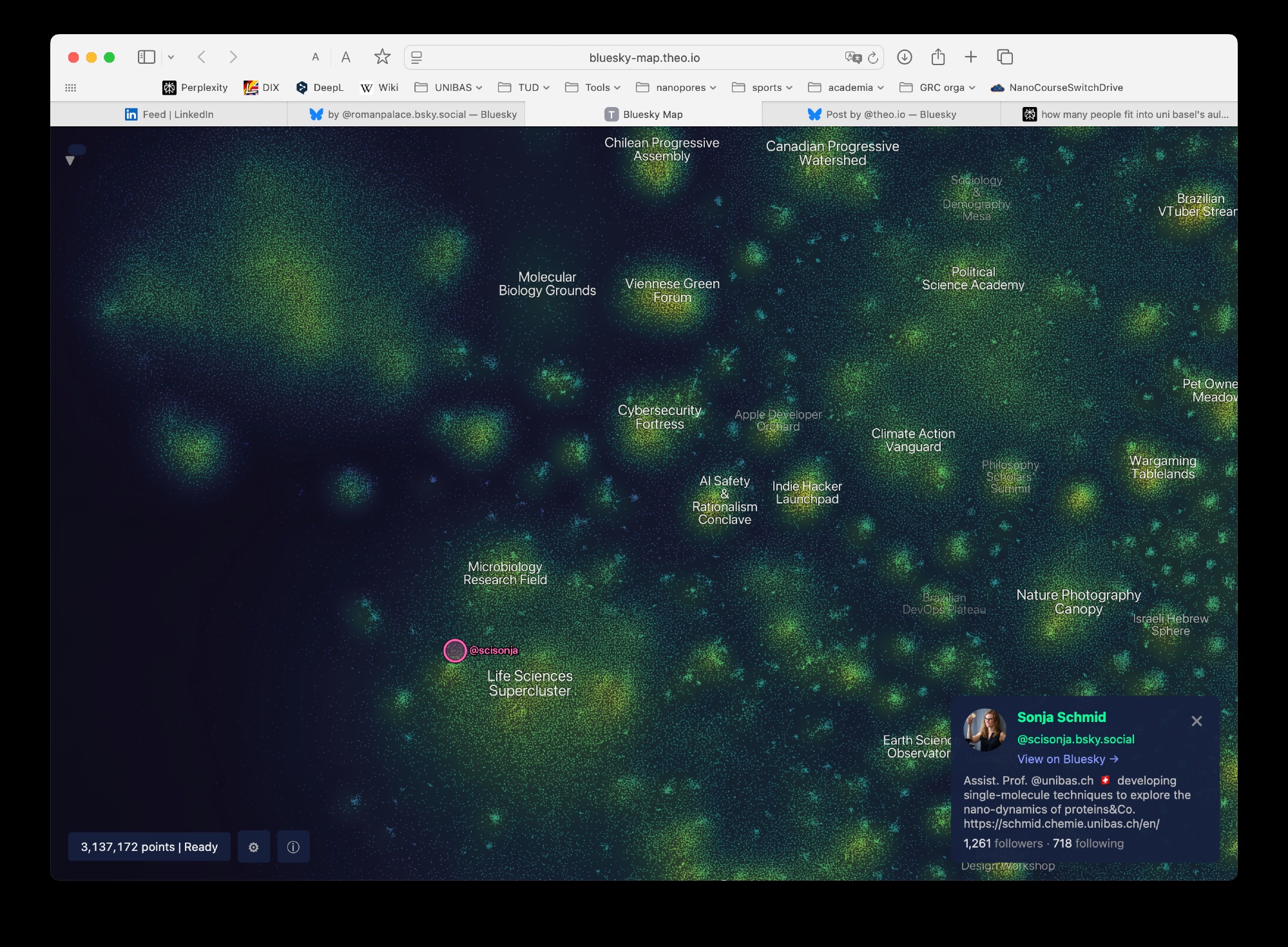Open a new tab with plus icon
Image resolution: width=1288 pixels, height=947 pixels.
(x=971, y=57)
